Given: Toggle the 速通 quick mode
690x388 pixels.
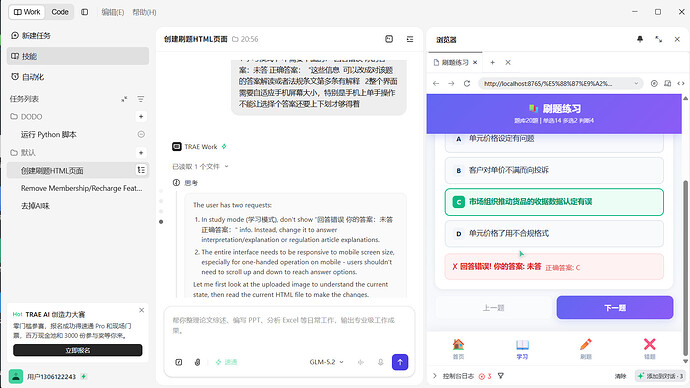Looking at the screenshot, I should [x=226, y=362].
